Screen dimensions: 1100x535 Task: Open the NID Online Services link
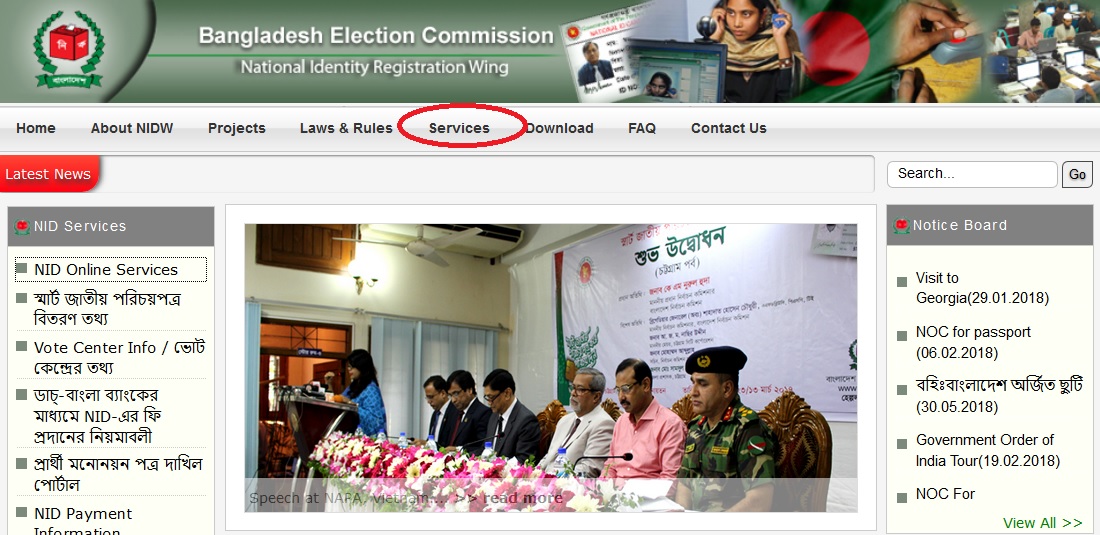tap(106, 269)
